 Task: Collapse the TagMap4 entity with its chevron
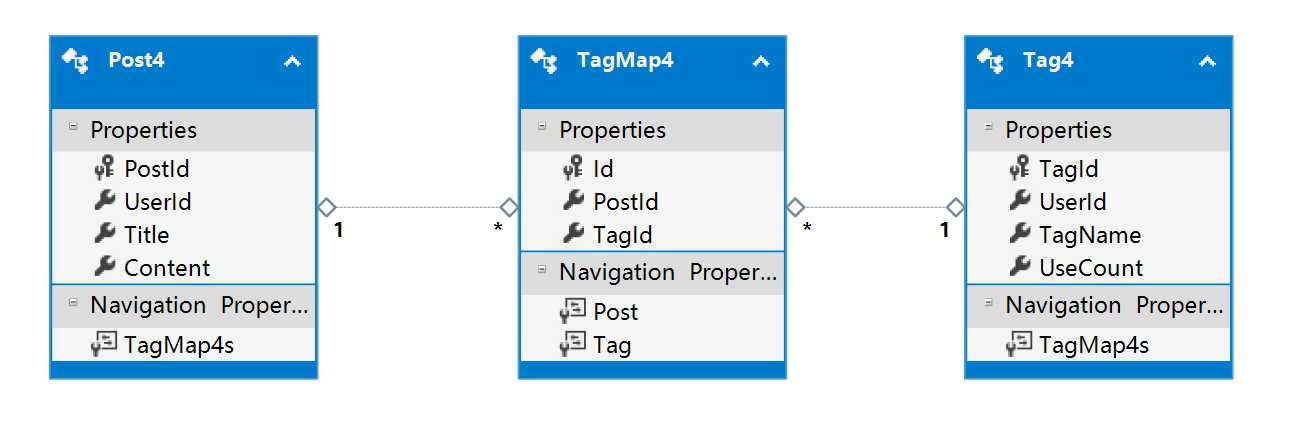tap(761, 62)
